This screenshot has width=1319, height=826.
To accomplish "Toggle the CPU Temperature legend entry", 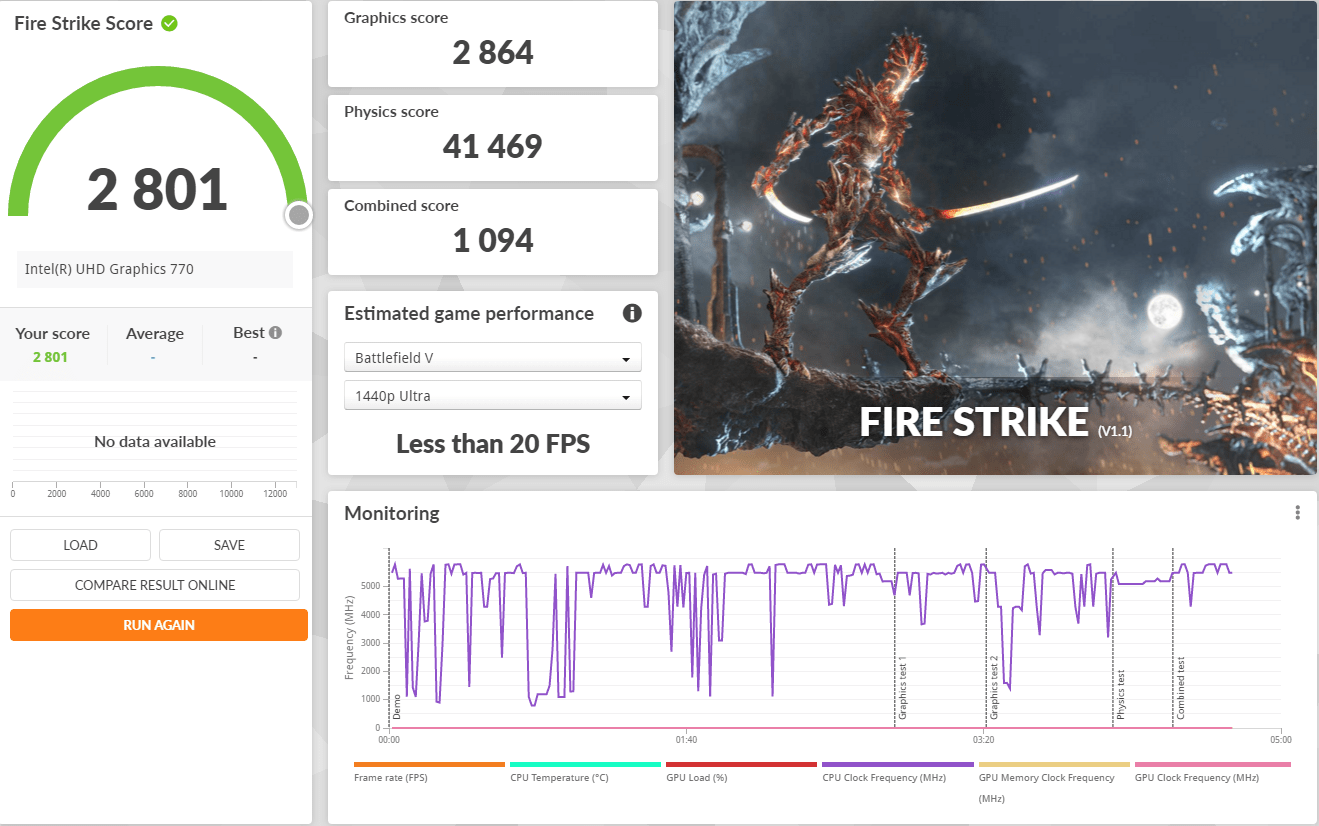I will pyautogui.click(x=585, y=771).
